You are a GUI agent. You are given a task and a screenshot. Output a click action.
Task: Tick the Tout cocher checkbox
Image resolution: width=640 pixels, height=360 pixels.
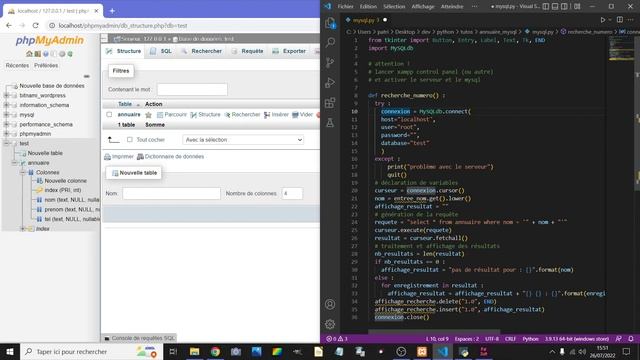coord(129,140)
